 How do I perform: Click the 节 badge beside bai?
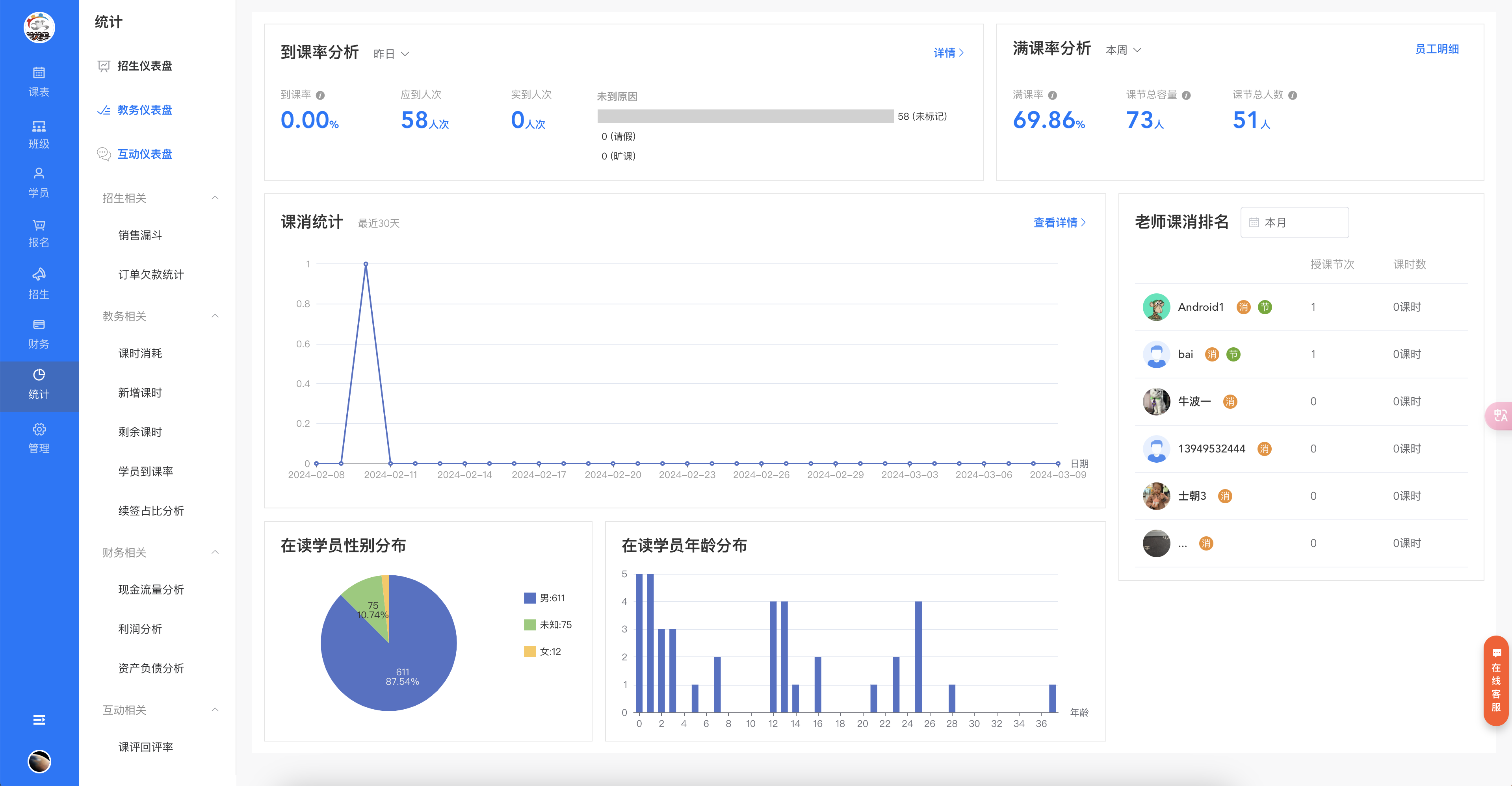click(1233, 354)
